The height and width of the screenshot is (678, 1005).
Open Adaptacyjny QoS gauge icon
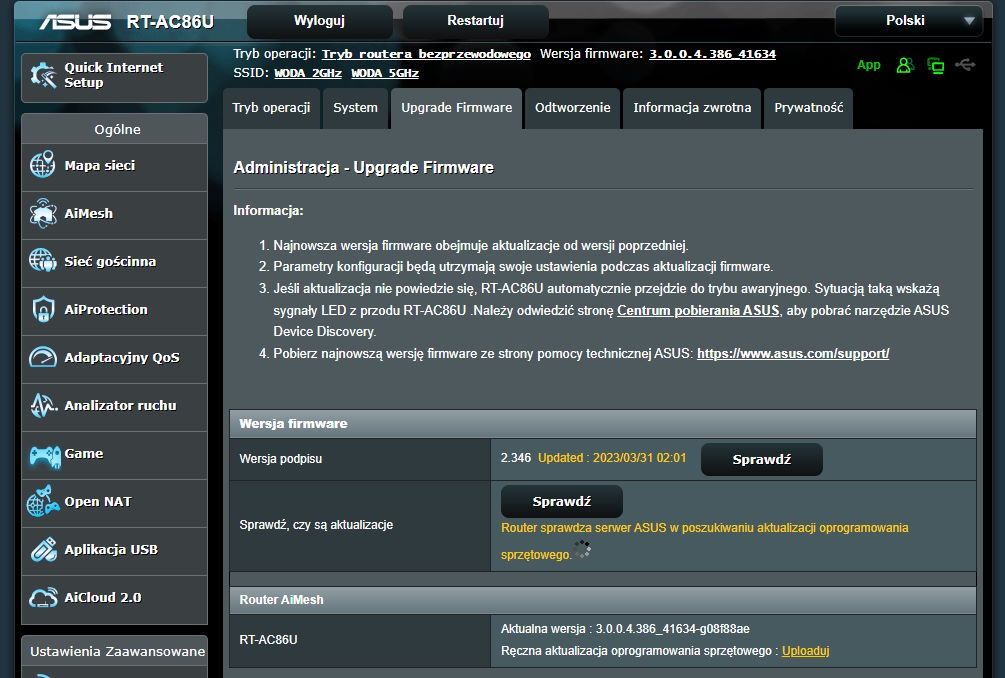coord(43,357)
